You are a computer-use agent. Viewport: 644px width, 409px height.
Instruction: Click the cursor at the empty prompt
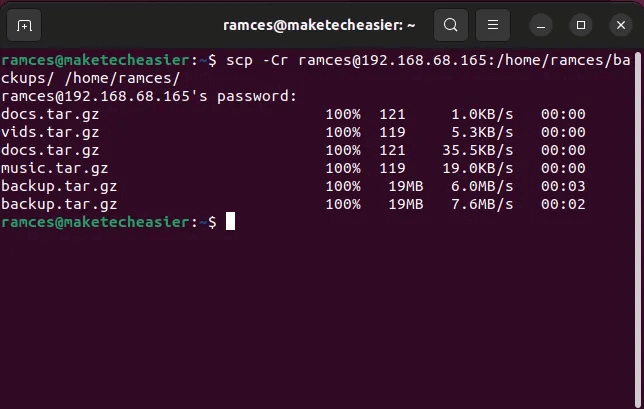[x=230, y=221]
